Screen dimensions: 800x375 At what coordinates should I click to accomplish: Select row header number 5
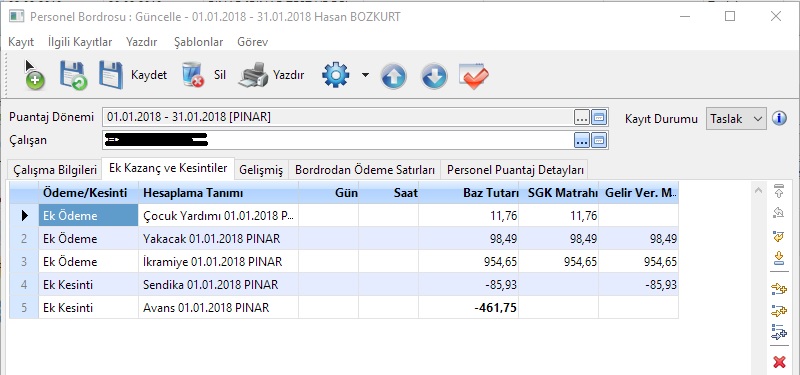tap(23, 307)
